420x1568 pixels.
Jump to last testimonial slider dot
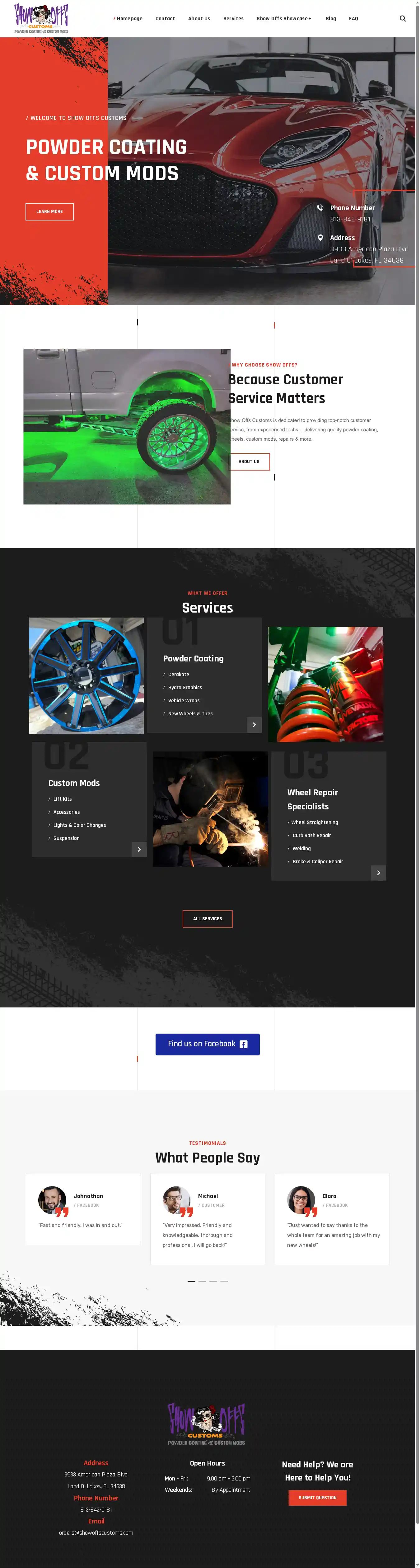224,1281
